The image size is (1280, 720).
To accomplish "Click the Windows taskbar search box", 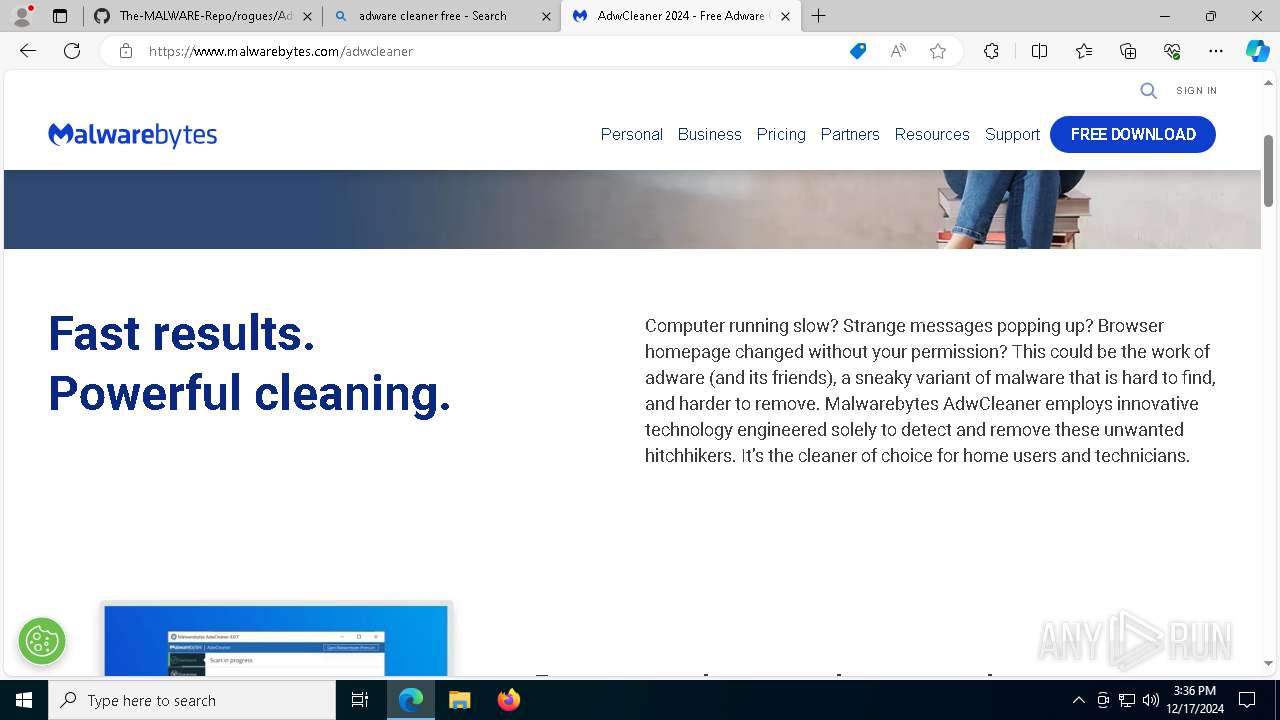I will [192, 700].
